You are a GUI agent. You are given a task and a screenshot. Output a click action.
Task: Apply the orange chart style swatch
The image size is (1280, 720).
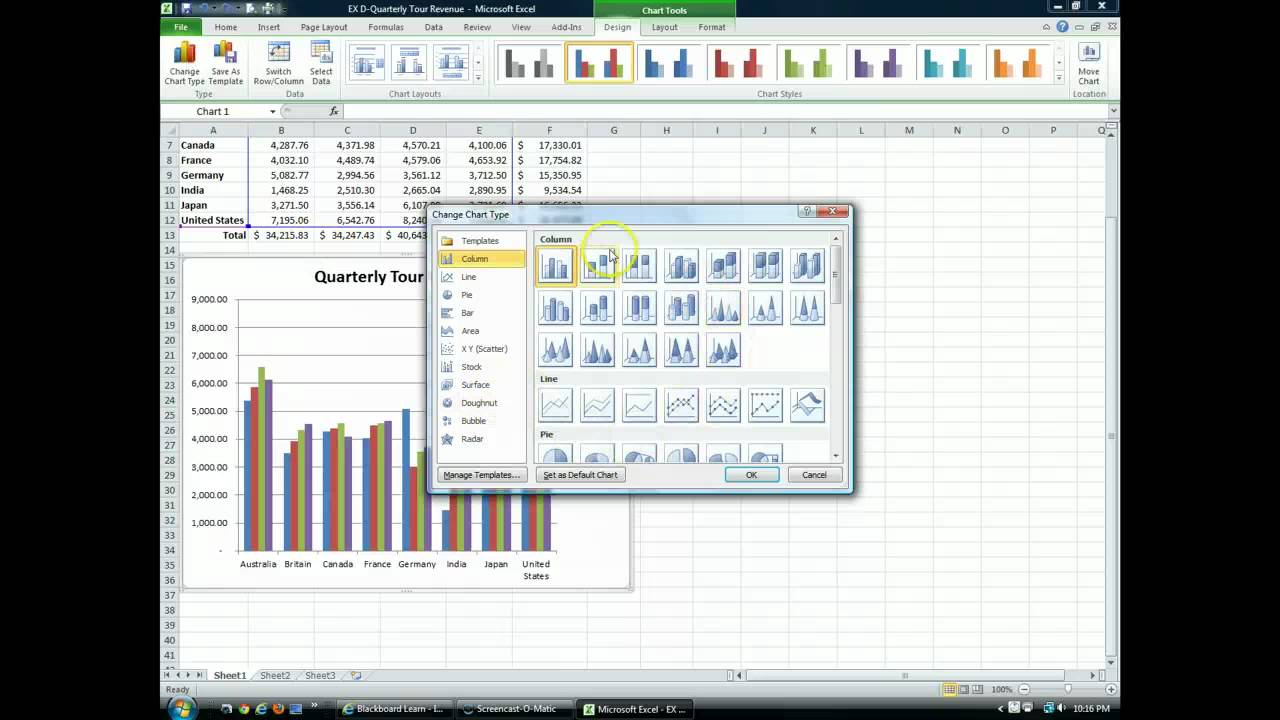point(1019,63)
